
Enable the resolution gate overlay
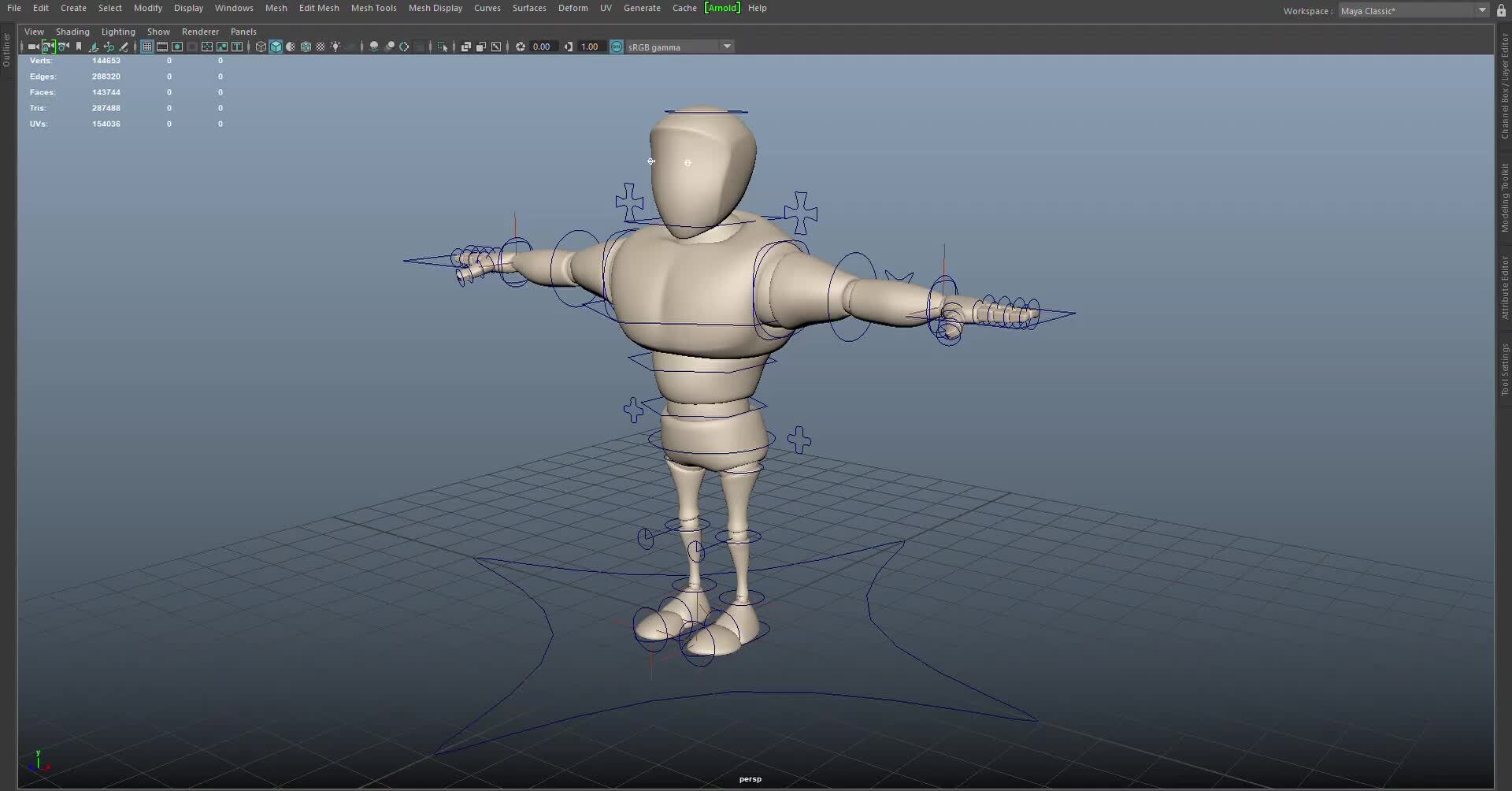point(176,46)
